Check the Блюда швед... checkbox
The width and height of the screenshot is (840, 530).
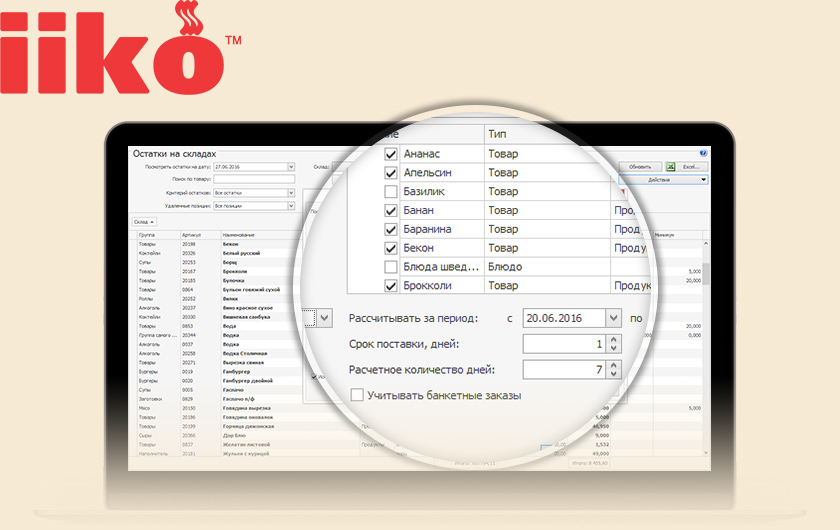(x=391, y=267)
